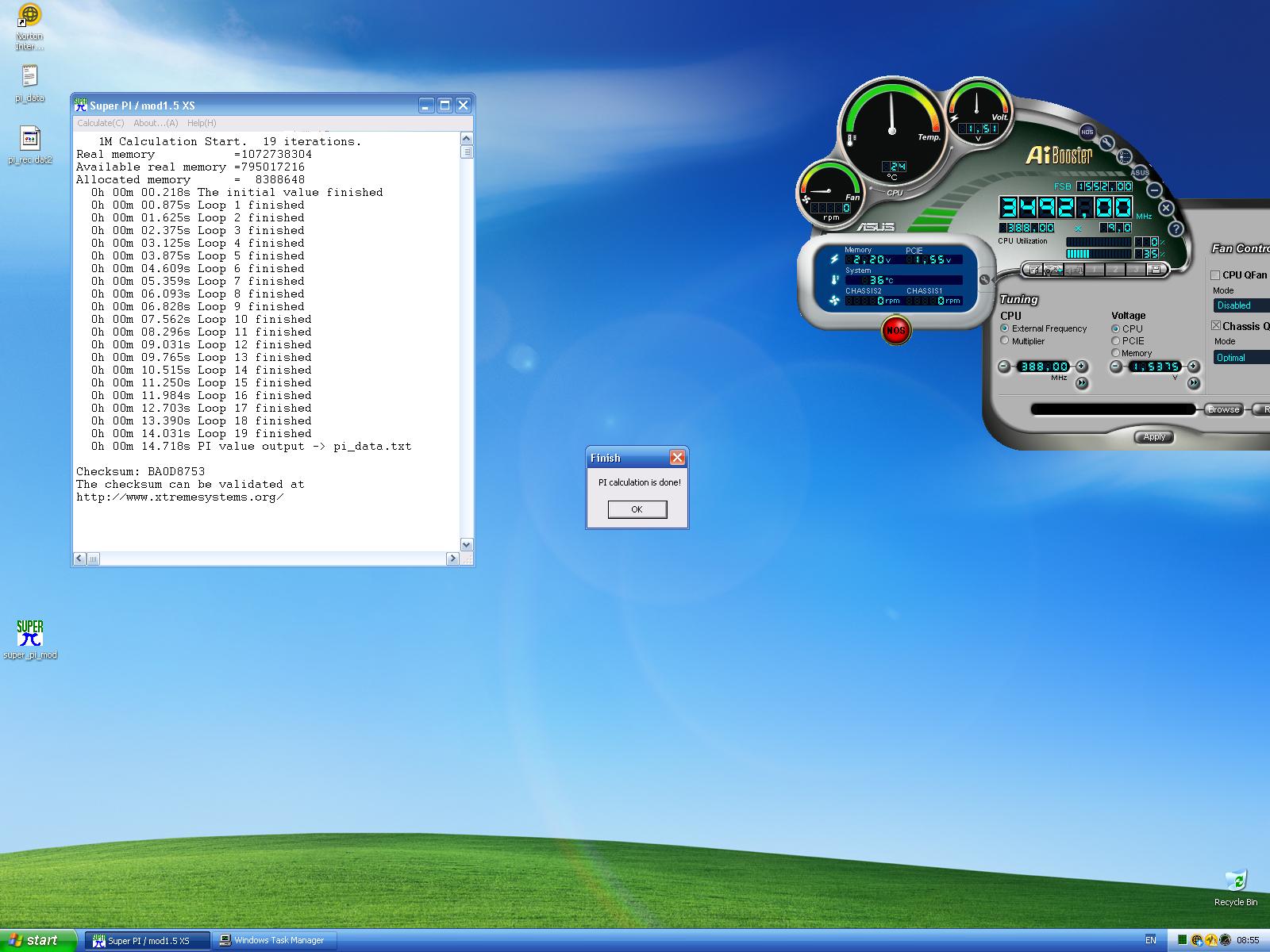Viewport: 1270px width, 952px height.
Task: Click the wrench toggle beside the monitor panel
Action: tap(984, 279)
